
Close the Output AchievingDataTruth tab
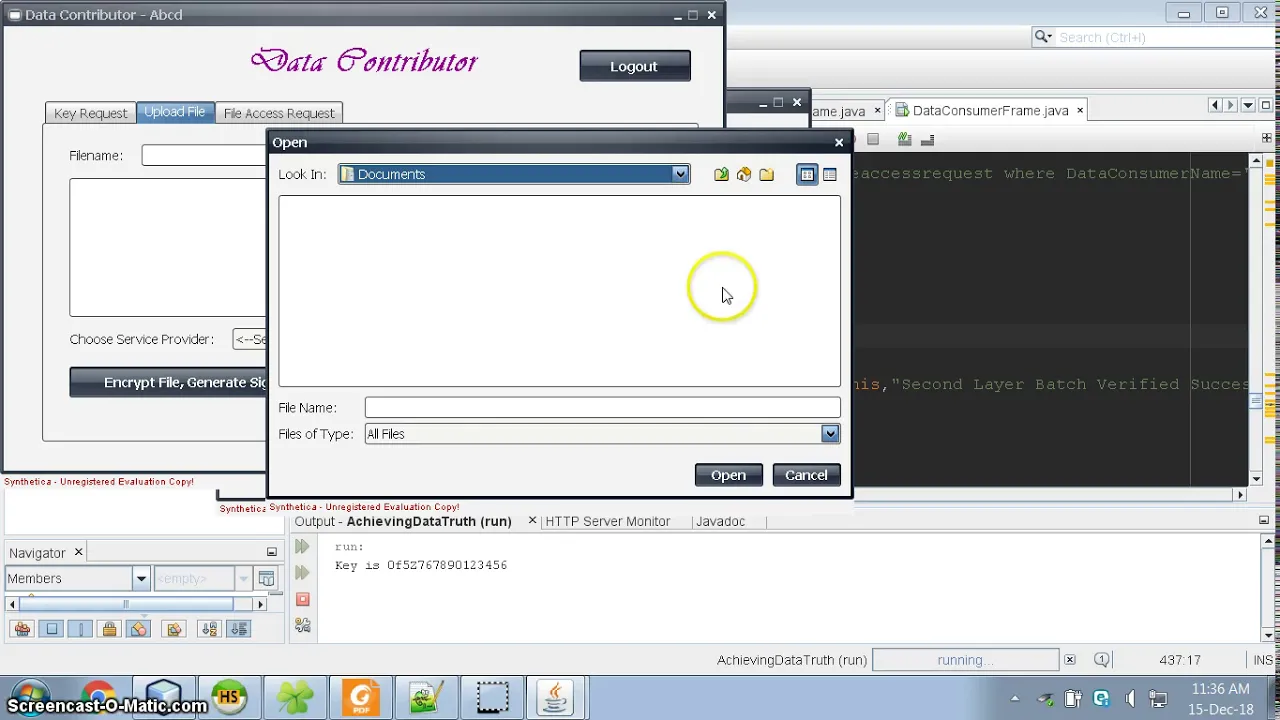[532, 521]
